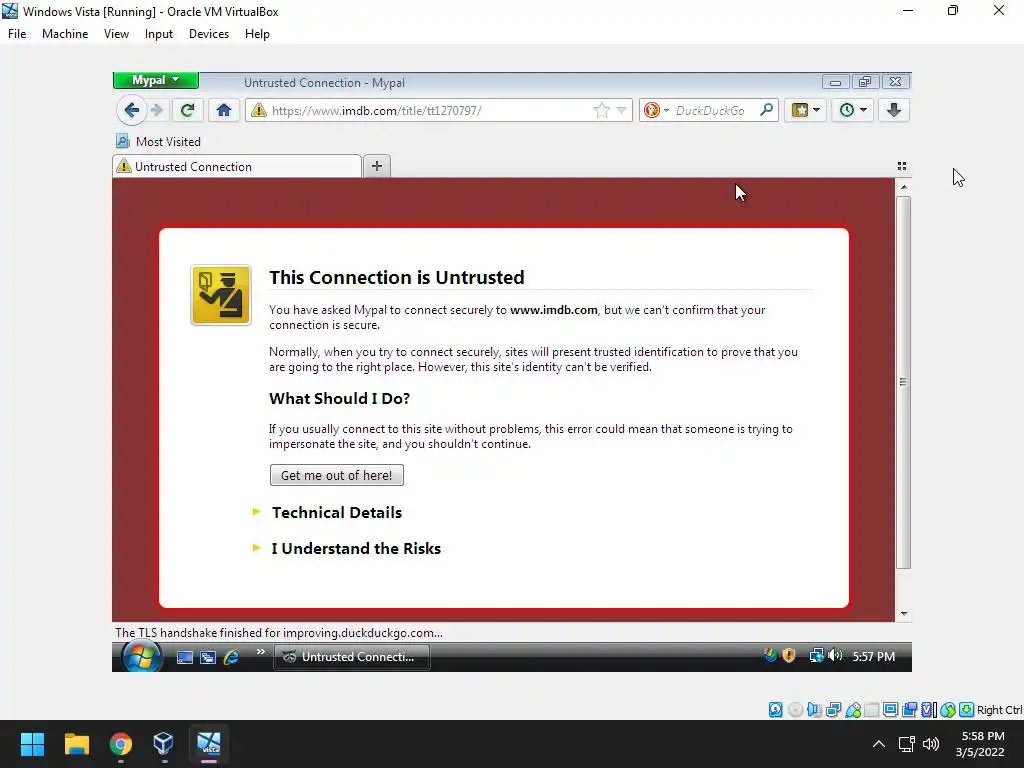Go back with the browser back arrow
This screenshot has width=1024, height=768.
pyautogui.click(x=132, y=110)
